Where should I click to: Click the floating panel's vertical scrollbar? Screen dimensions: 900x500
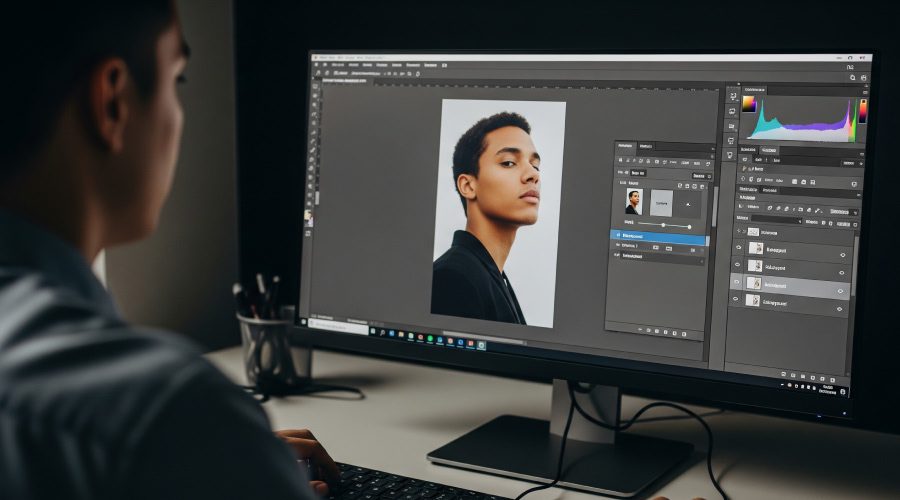[x=715, y=207]
